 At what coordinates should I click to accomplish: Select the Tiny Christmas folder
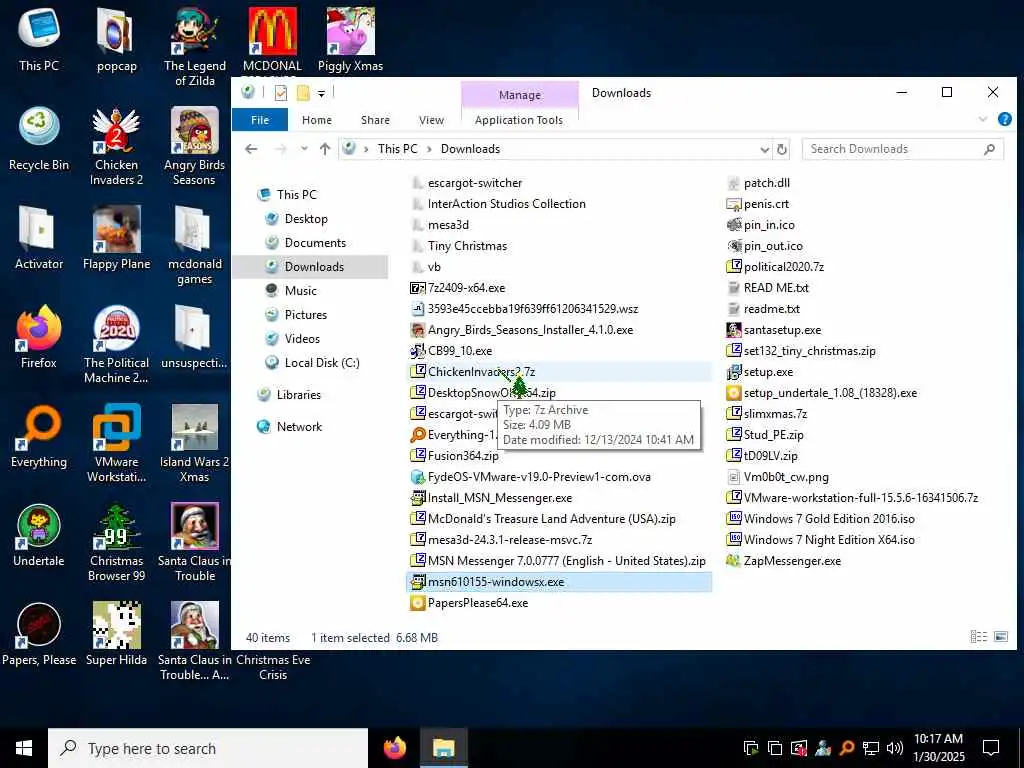point(467,246)
